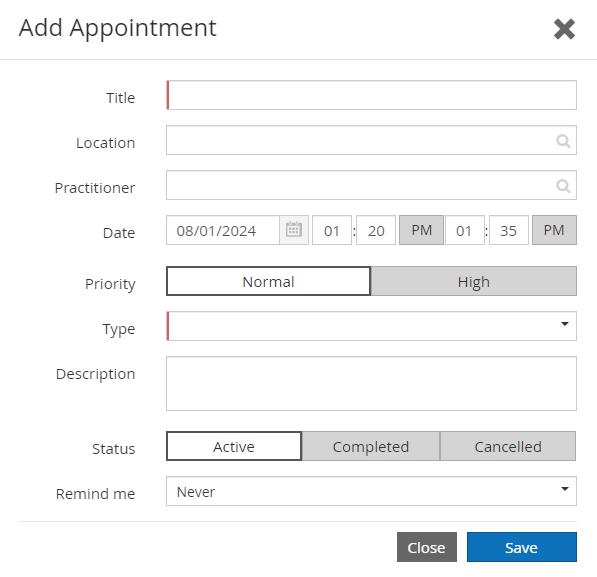Click the Practitioner search magnifier icon
The height and width of the screenshot is (577, 597).
click(563, 186)
